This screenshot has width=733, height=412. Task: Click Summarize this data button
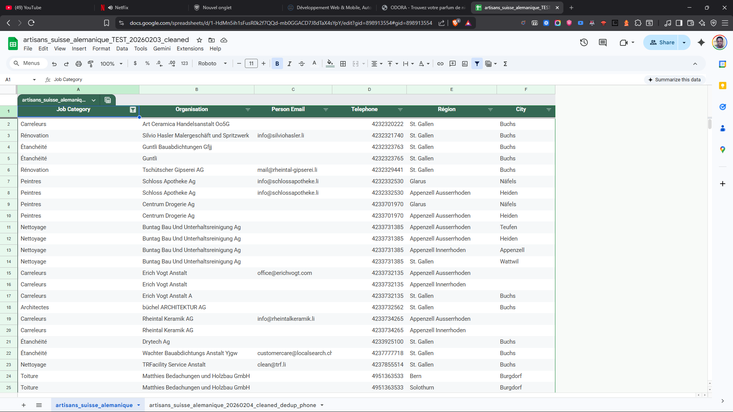point(675,79)
